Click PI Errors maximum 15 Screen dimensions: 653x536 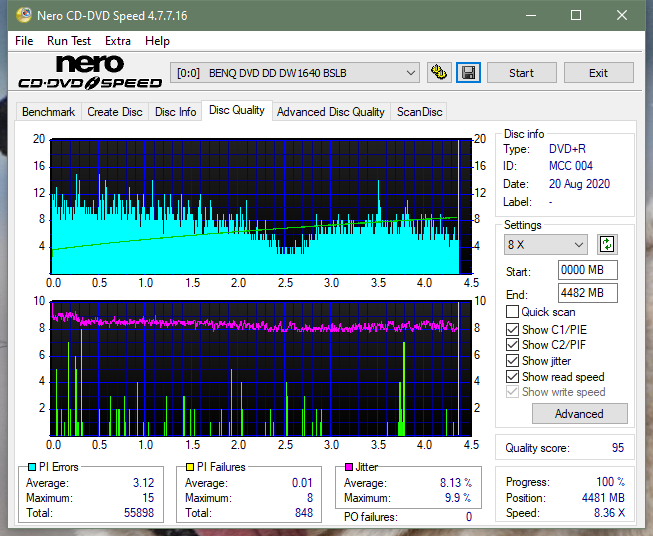148,498
